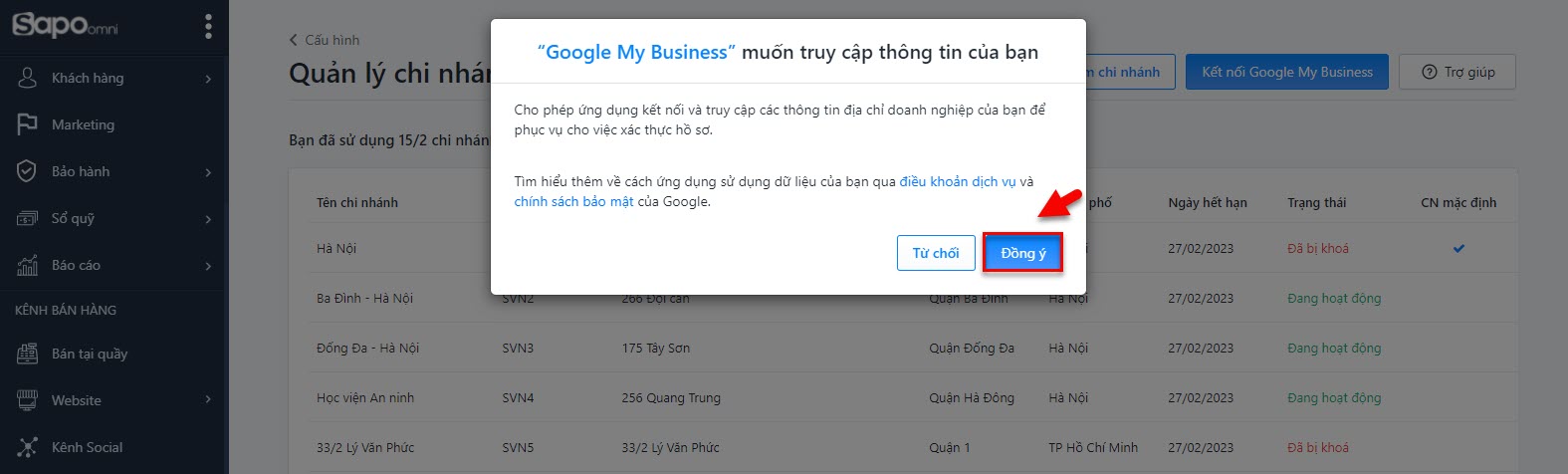
Task: Click the CN mặc định column header
Action: (1458, 202)
